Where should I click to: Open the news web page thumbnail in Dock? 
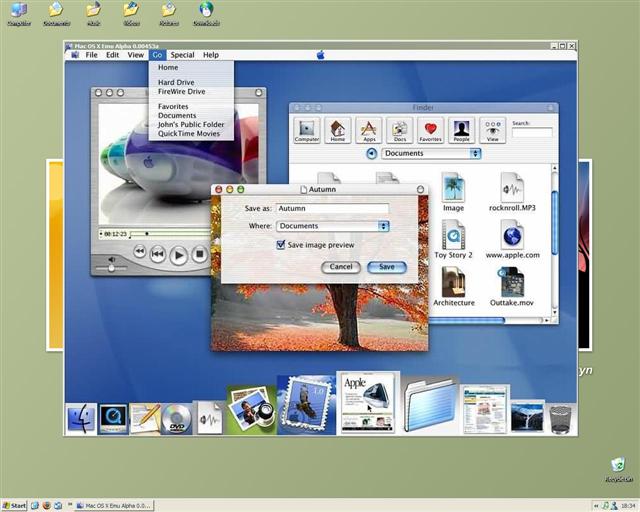click(484, 410)
